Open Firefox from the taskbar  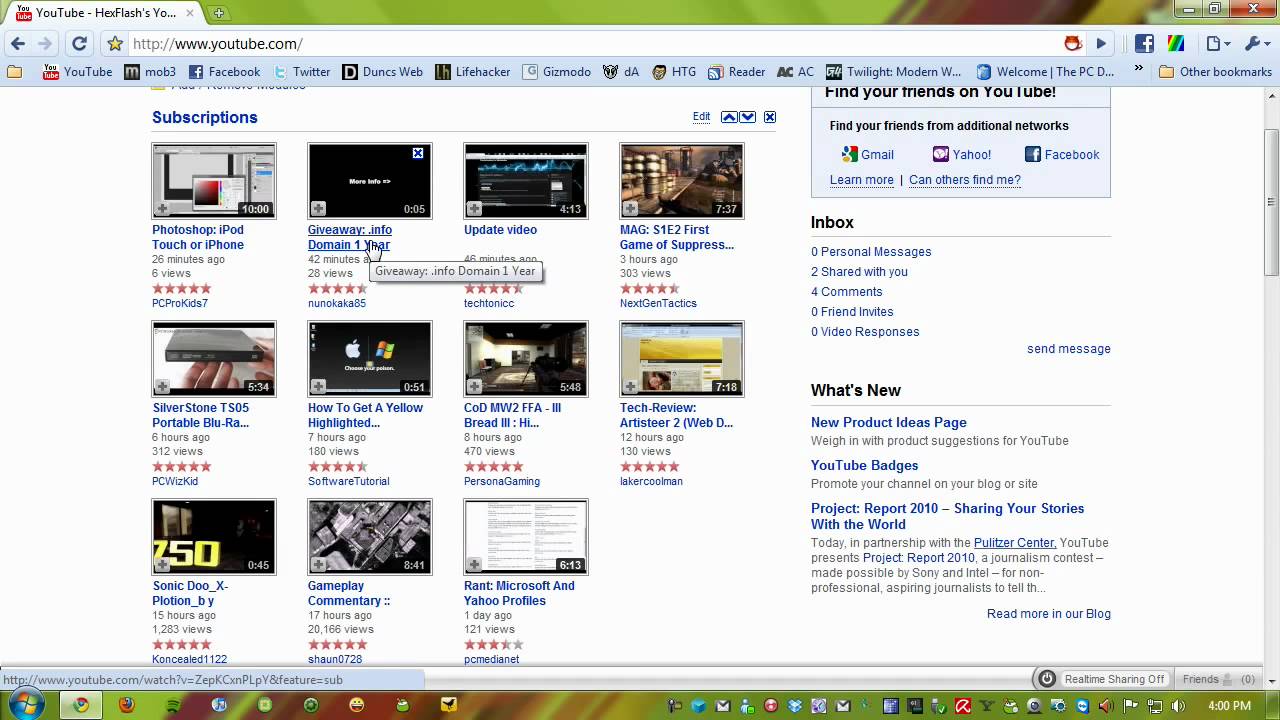tap(126, 705)
